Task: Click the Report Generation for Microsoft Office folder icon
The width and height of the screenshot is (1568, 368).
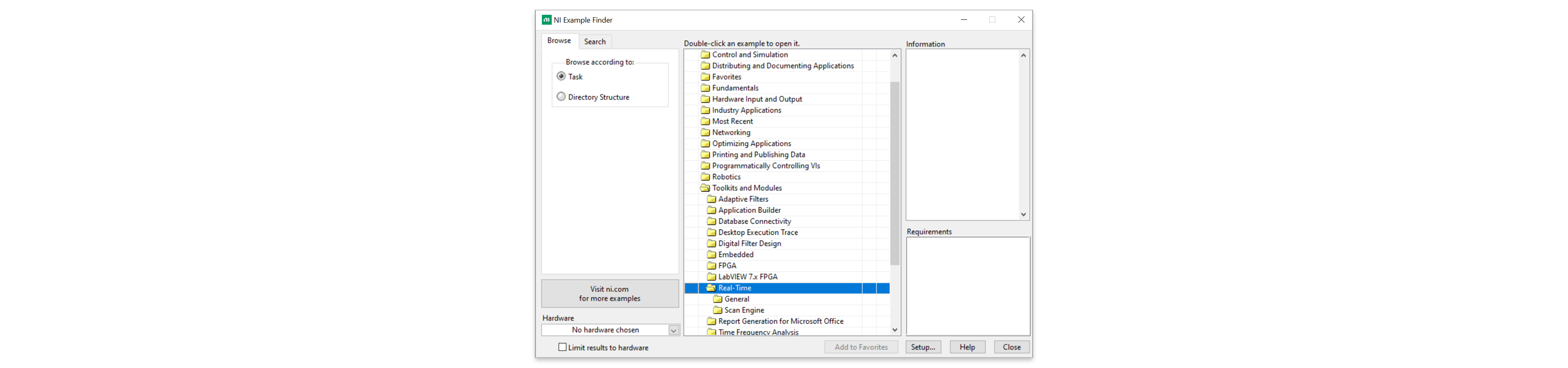Action: pos(712,321)
